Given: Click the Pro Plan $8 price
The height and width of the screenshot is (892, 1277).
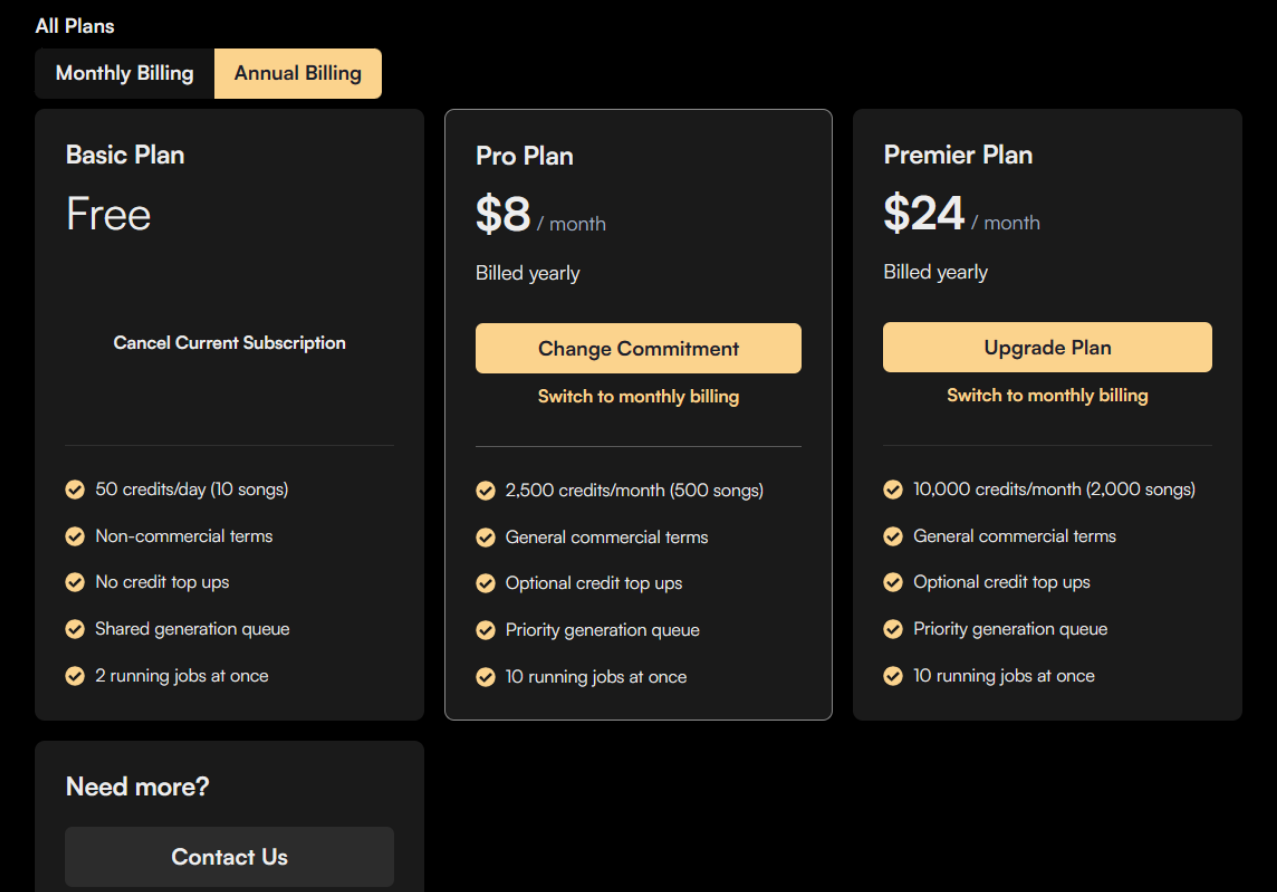Looking at the screenshot, I should [x=503, y=215].
